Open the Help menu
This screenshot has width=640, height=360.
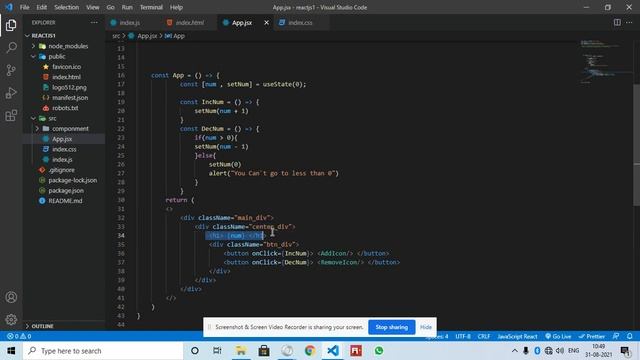point(176,7)
